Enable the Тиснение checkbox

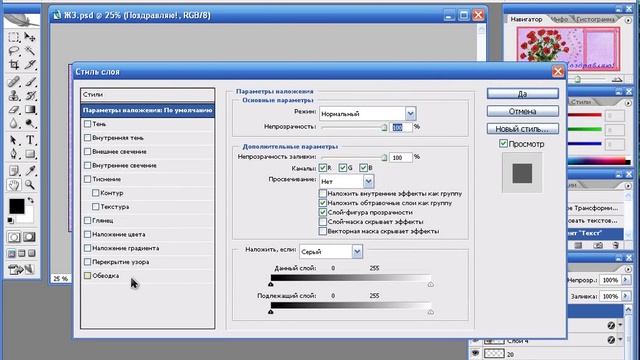point(87,179)
